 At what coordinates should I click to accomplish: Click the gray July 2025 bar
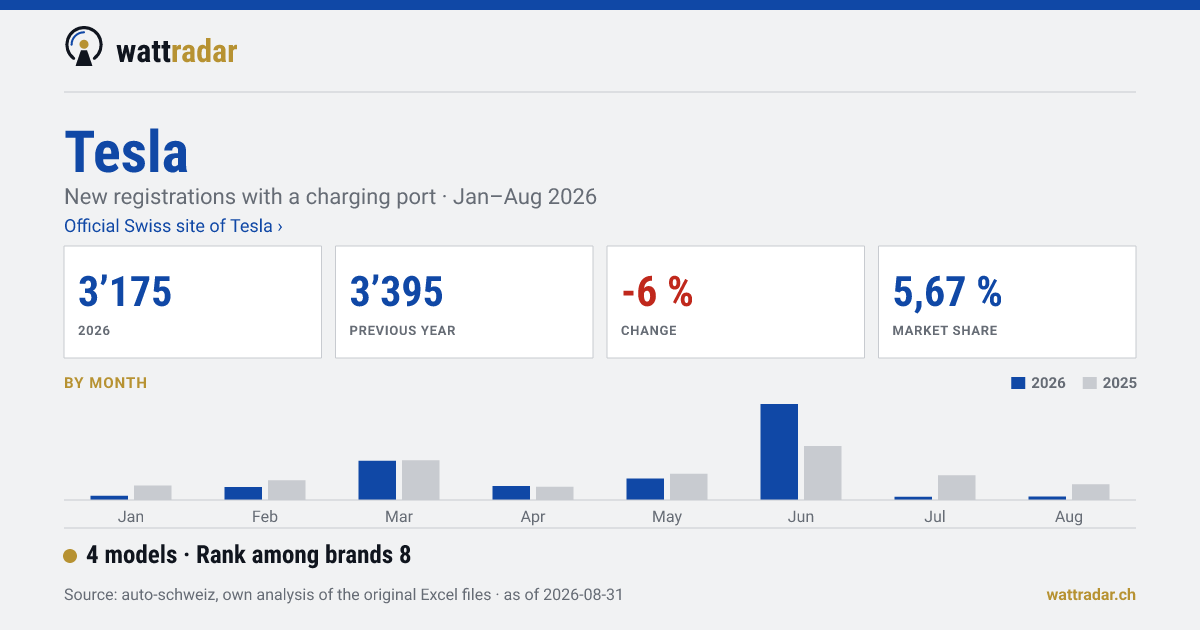[x=957, y=487]
